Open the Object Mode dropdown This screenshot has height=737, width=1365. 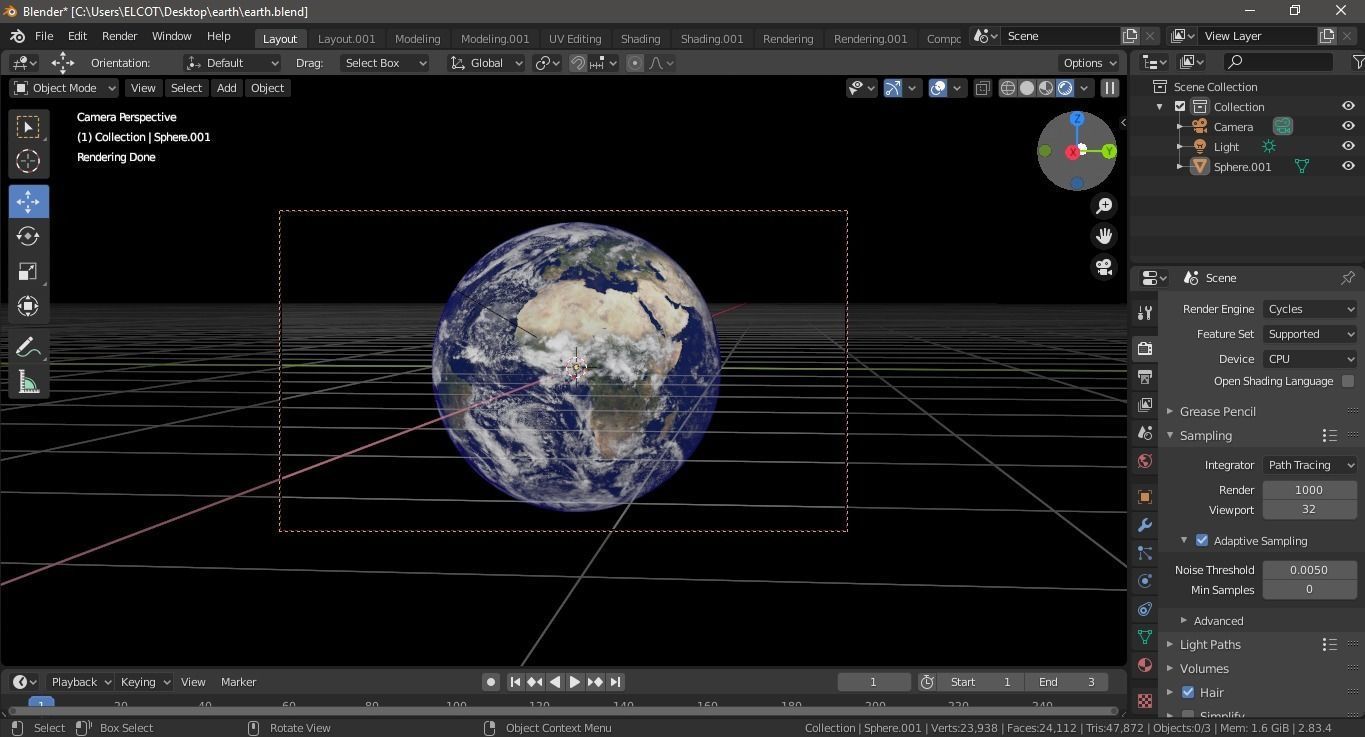(65, 88)
